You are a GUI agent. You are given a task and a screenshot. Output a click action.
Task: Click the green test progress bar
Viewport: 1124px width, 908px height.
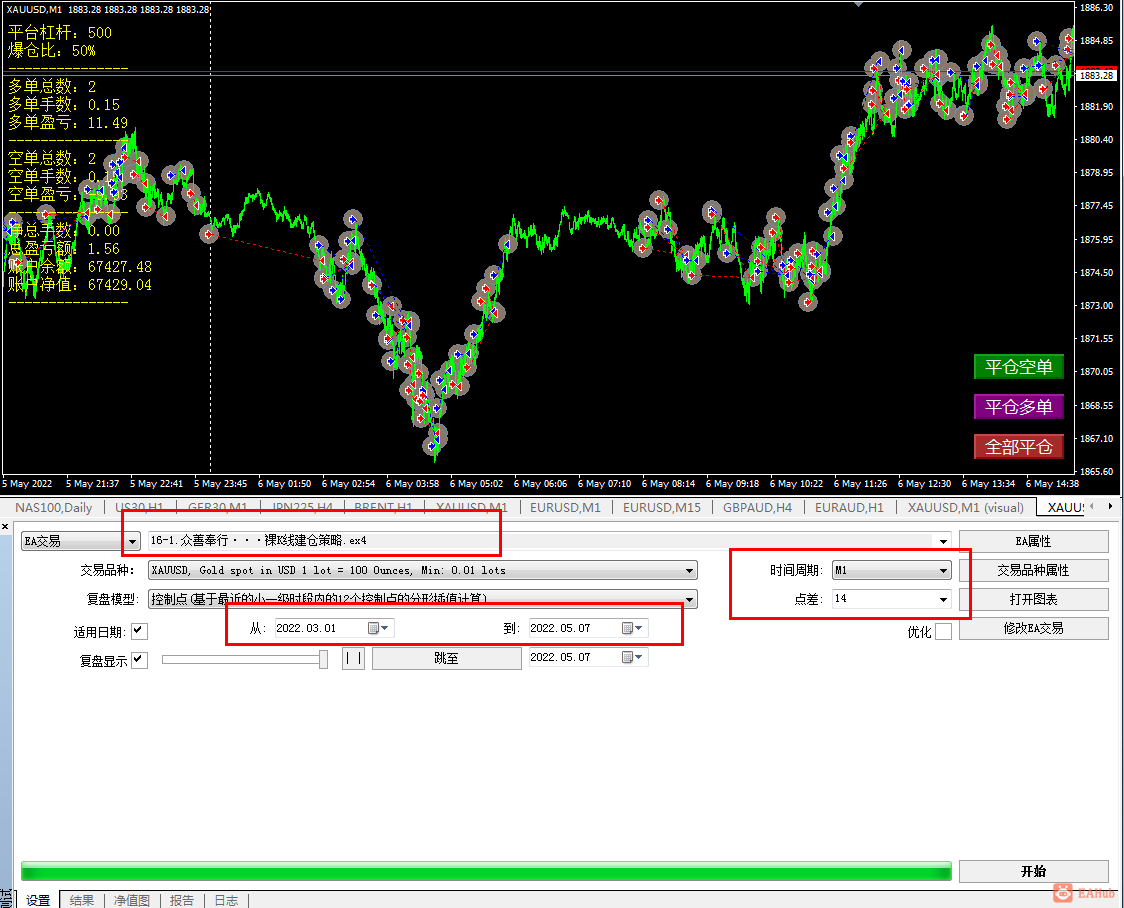486,871
